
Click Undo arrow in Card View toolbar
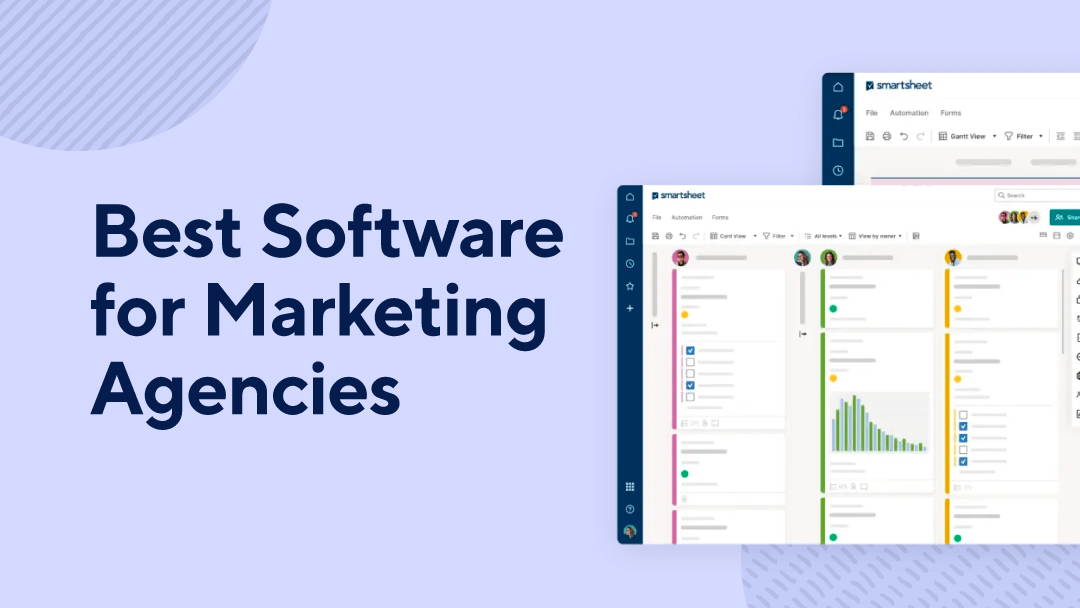683,236
